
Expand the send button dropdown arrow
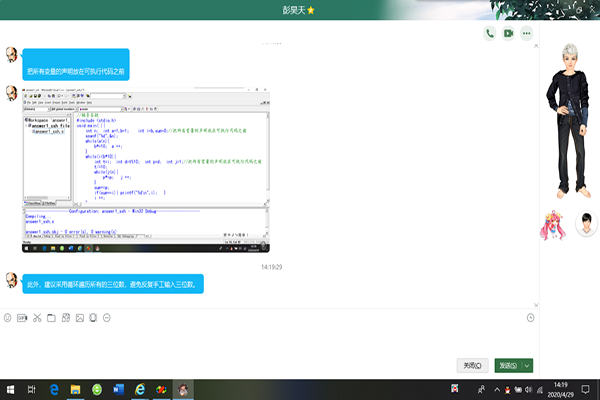click(x=527, y=366)
